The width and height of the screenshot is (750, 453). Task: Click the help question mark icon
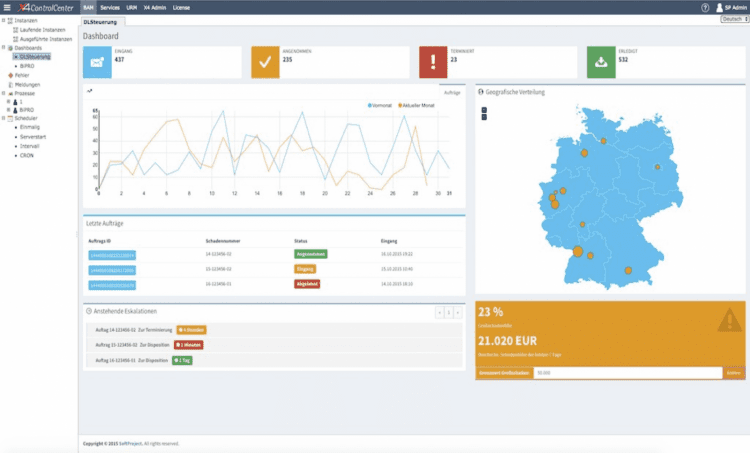pyautogui.click(x=706, y=7)
